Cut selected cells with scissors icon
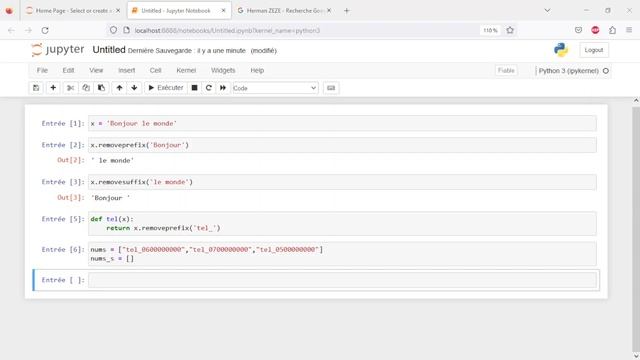The image size is (640, 360). pyautogui.click(x=70, y=88)
